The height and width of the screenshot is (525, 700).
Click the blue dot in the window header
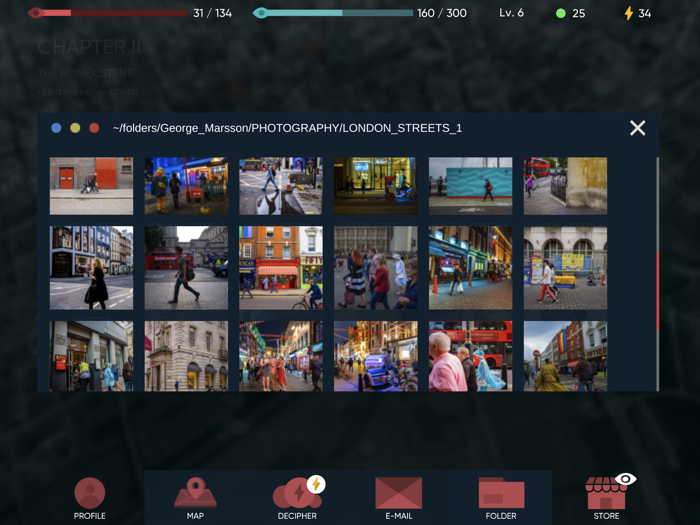[56, 128]
